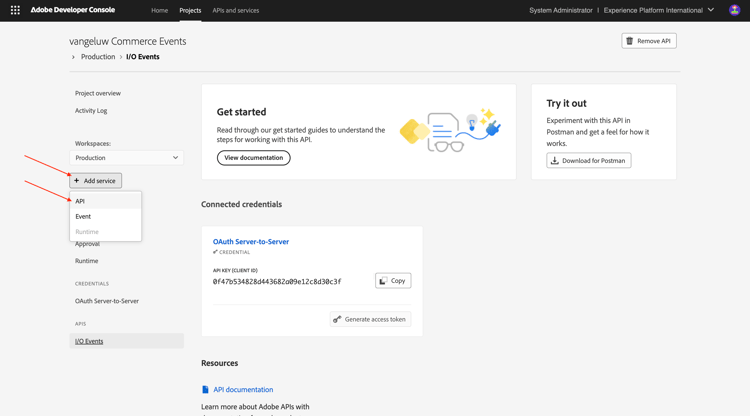The height and width of the screenshot is (416, 750).
Task: Click the System Administrator role label
Action: coord(561,11)
